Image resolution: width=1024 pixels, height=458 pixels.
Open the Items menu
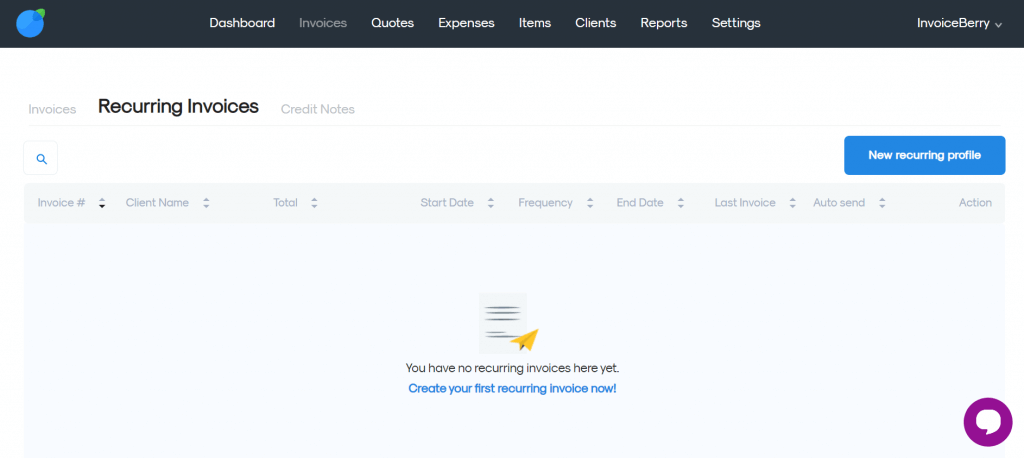[535, 23]
